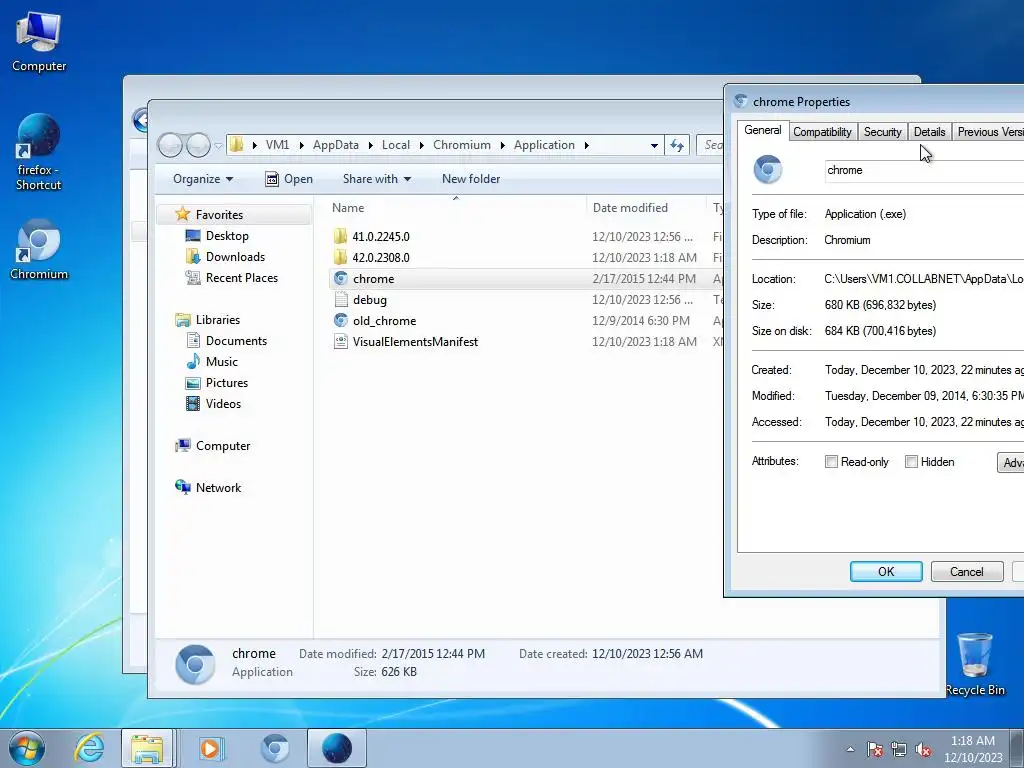
Task: Switch to the Details tab
Action: [929, 132]
